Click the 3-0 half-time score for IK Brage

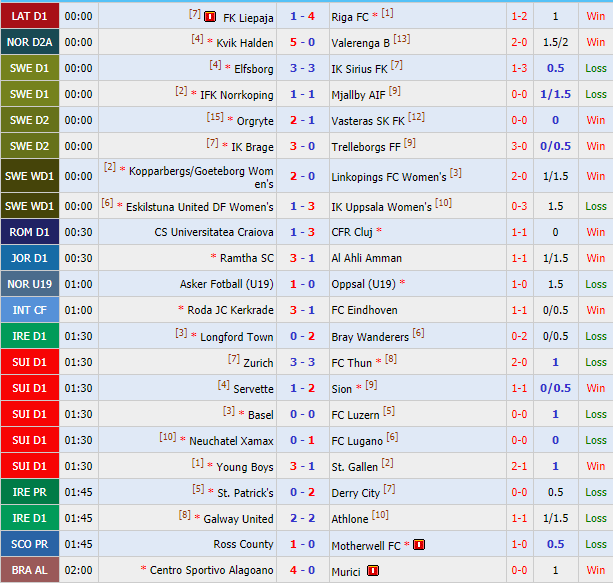coord(519,146)
